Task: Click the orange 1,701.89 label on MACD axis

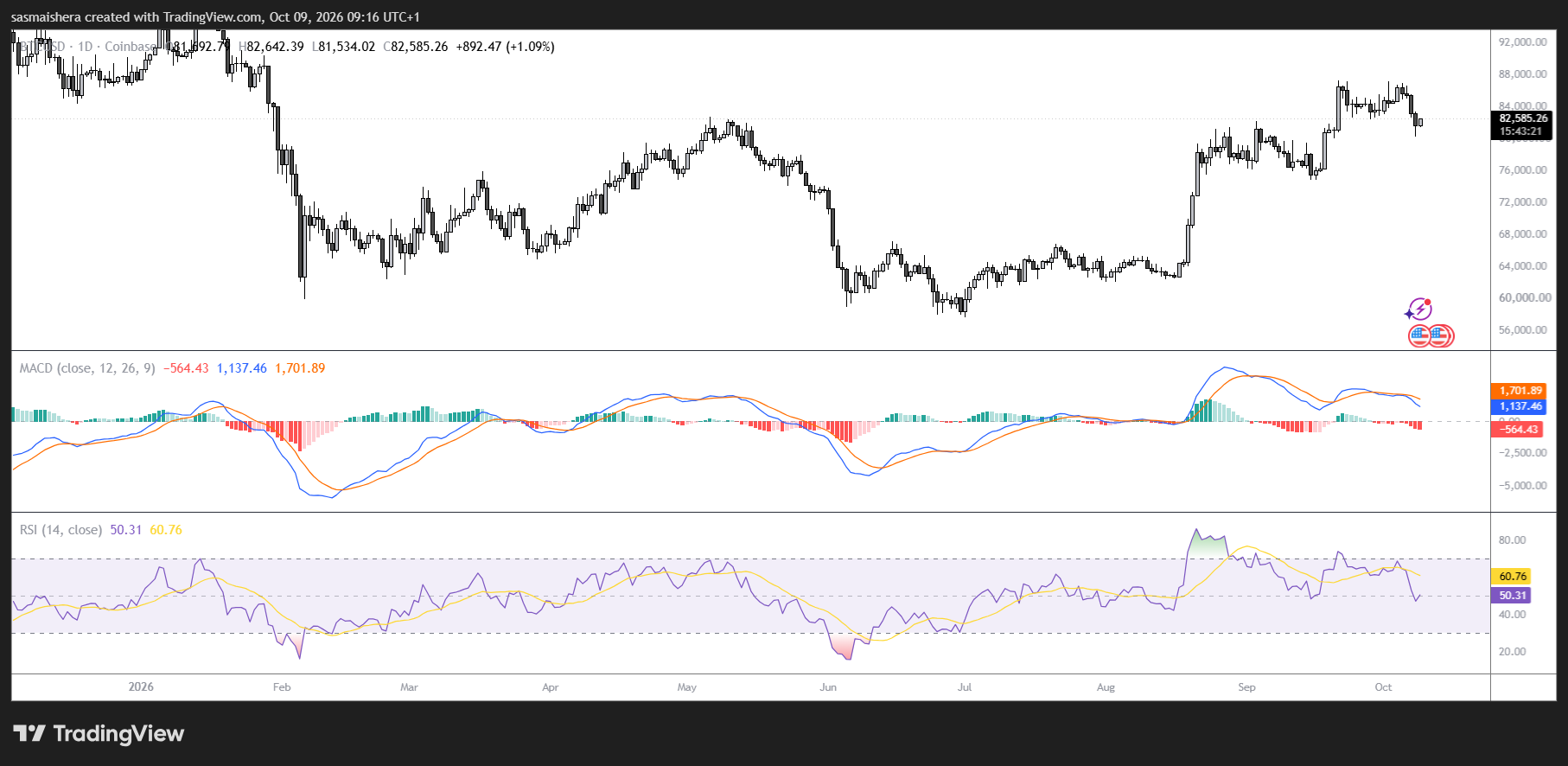Action: [x=1520, y=391]
